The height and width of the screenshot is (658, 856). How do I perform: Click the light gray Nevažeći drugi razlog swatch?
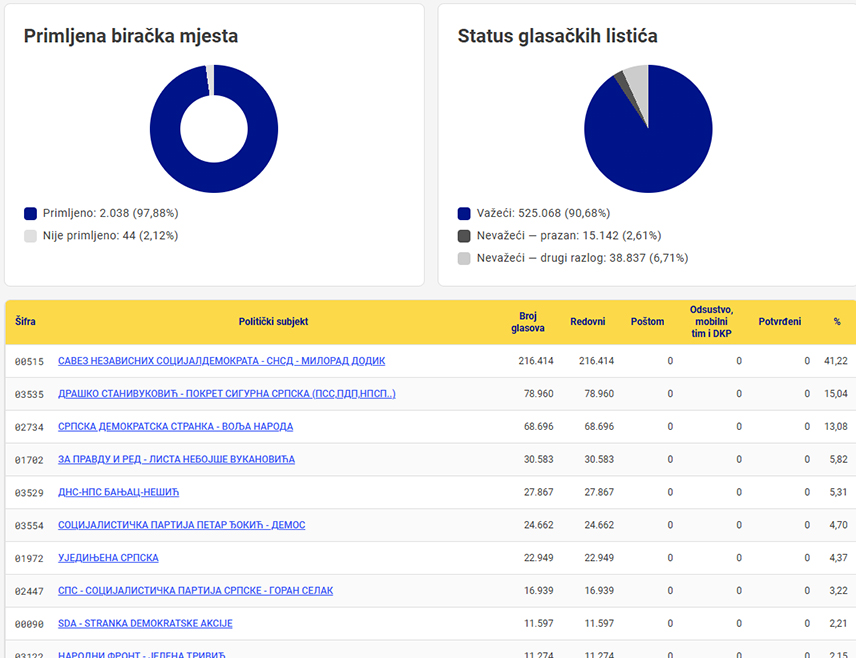click(464, 258)
